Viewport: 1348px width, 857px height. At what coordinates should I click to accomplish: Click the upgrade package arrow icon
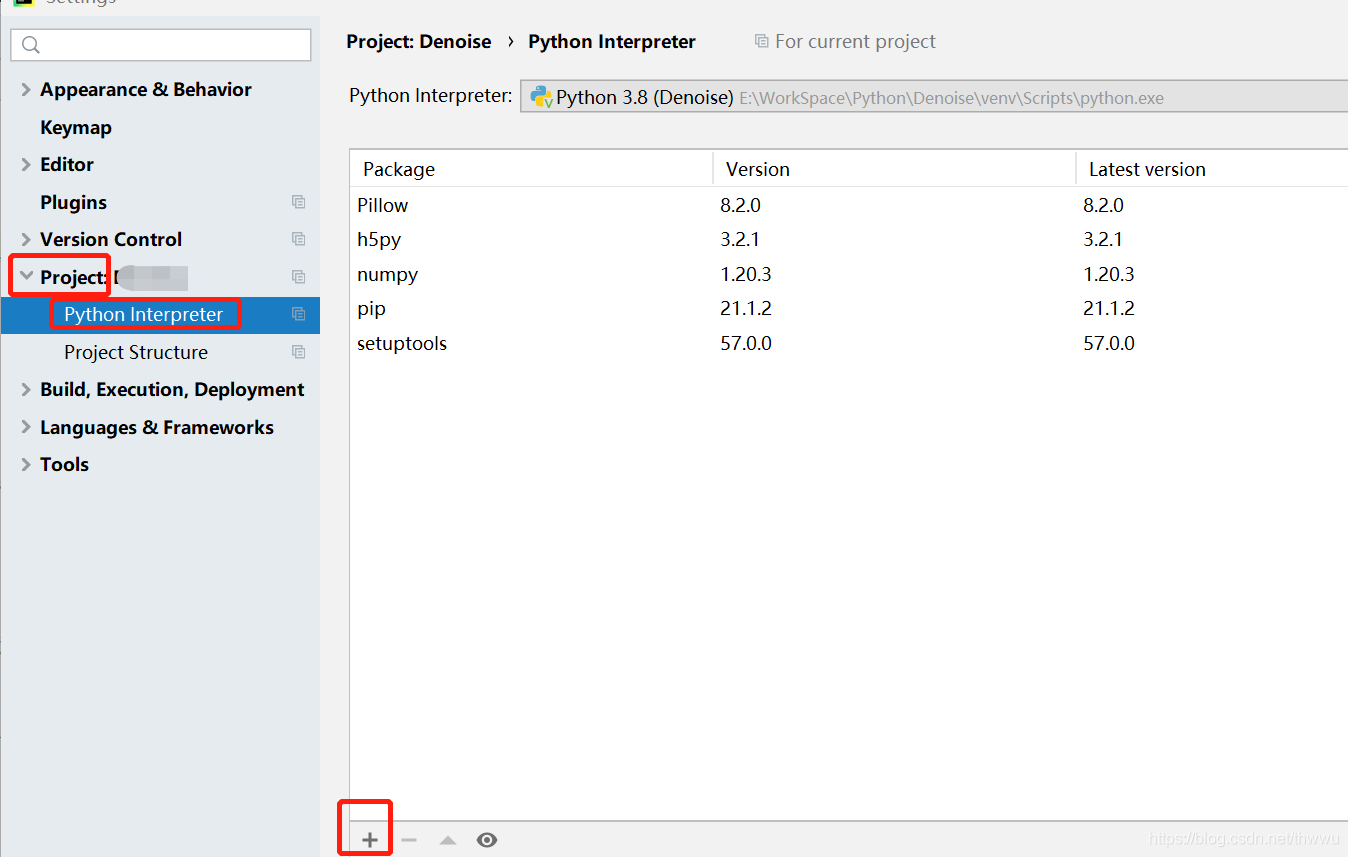point(448,840)
